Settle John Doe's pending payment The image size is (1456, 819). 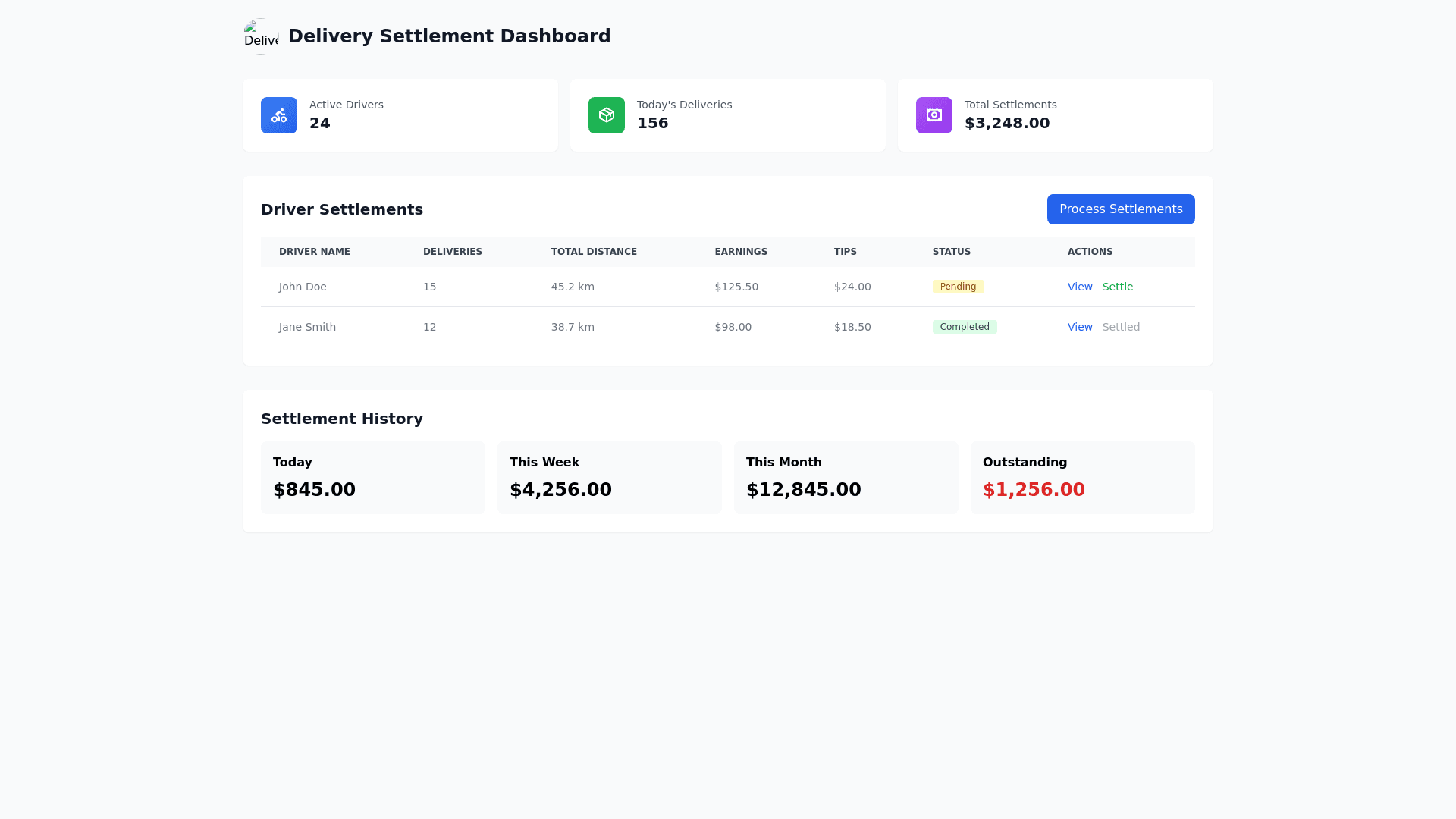[x=1118, y=287]
